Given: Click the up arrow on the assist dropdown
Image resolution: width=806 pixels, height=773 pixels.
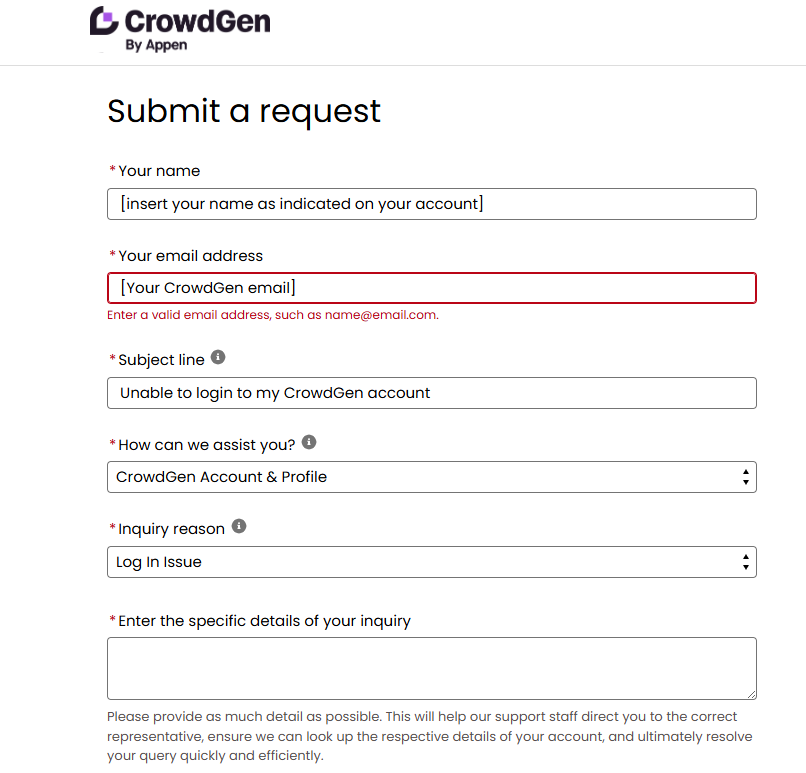Looking at the screenshot, I should pyautogui.click(x=745, y=472).
